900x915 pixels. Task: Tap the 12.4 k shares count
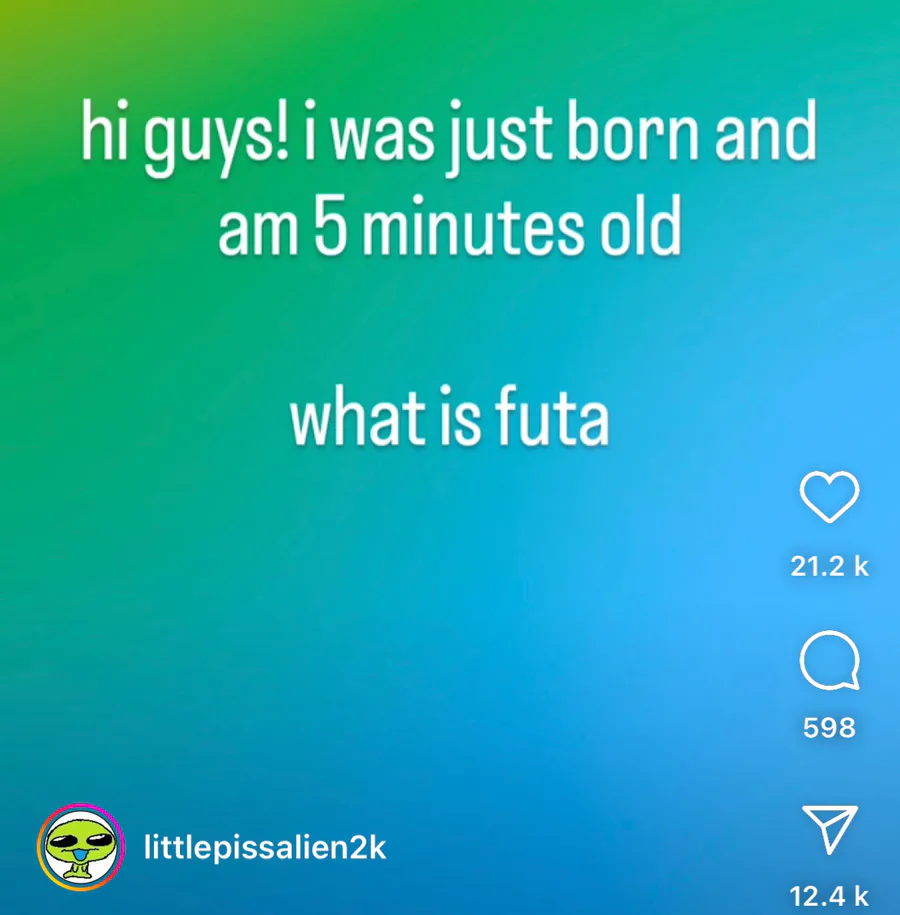point(829,896)
